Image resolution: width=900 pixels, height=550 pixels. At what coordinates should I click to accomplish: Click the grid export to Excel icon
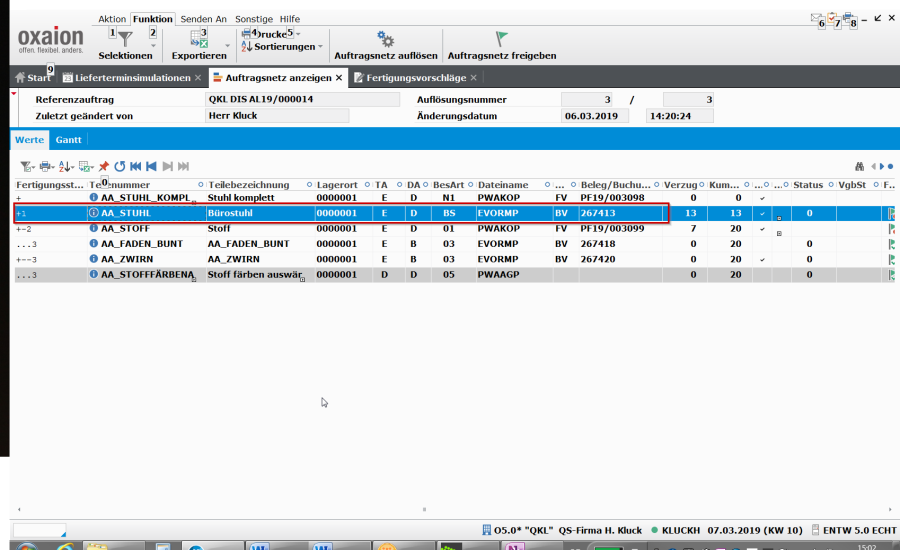point(86,166)
